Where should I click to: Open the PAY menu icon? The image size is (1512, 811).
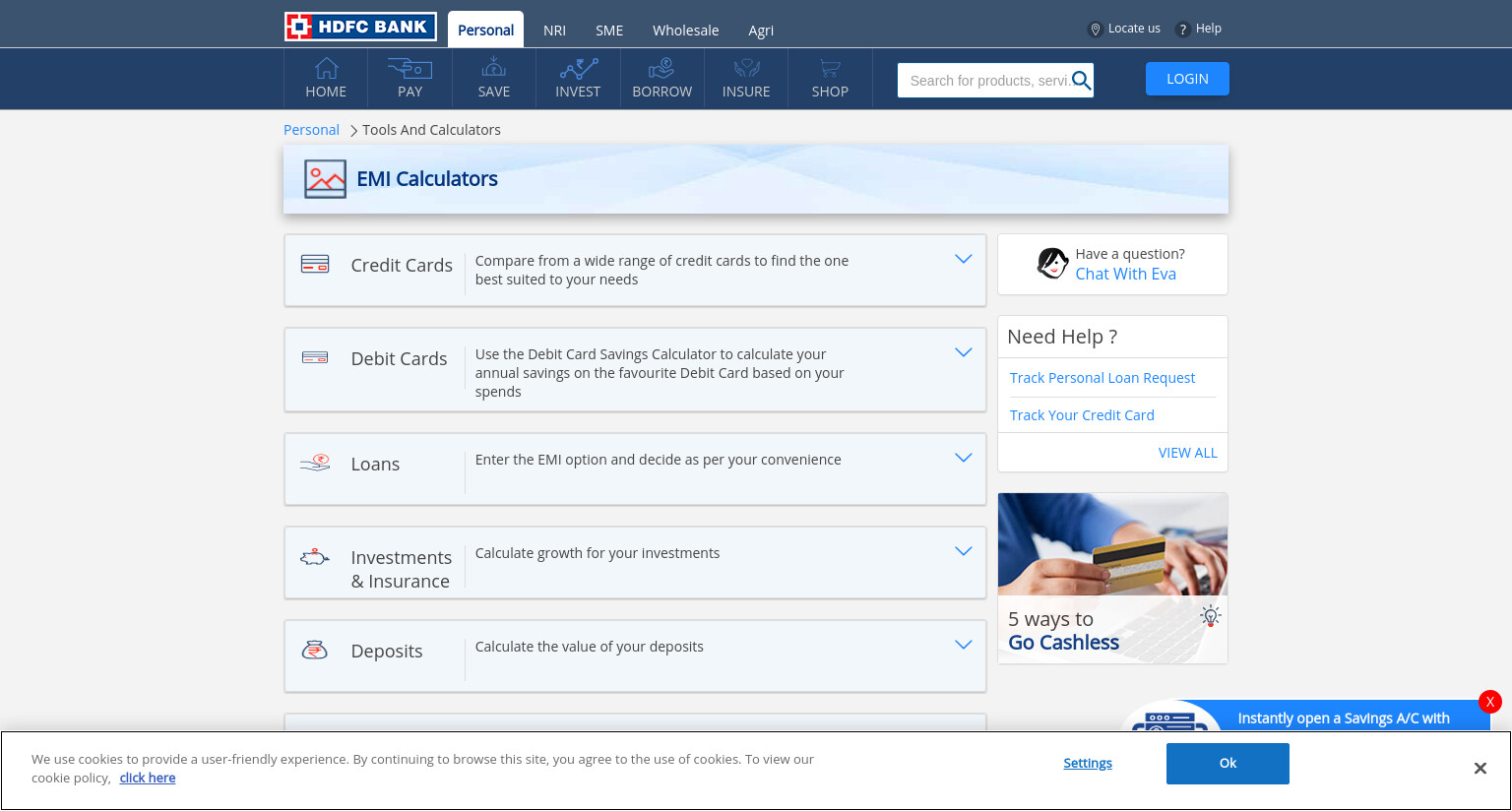[x=409, y=68]
